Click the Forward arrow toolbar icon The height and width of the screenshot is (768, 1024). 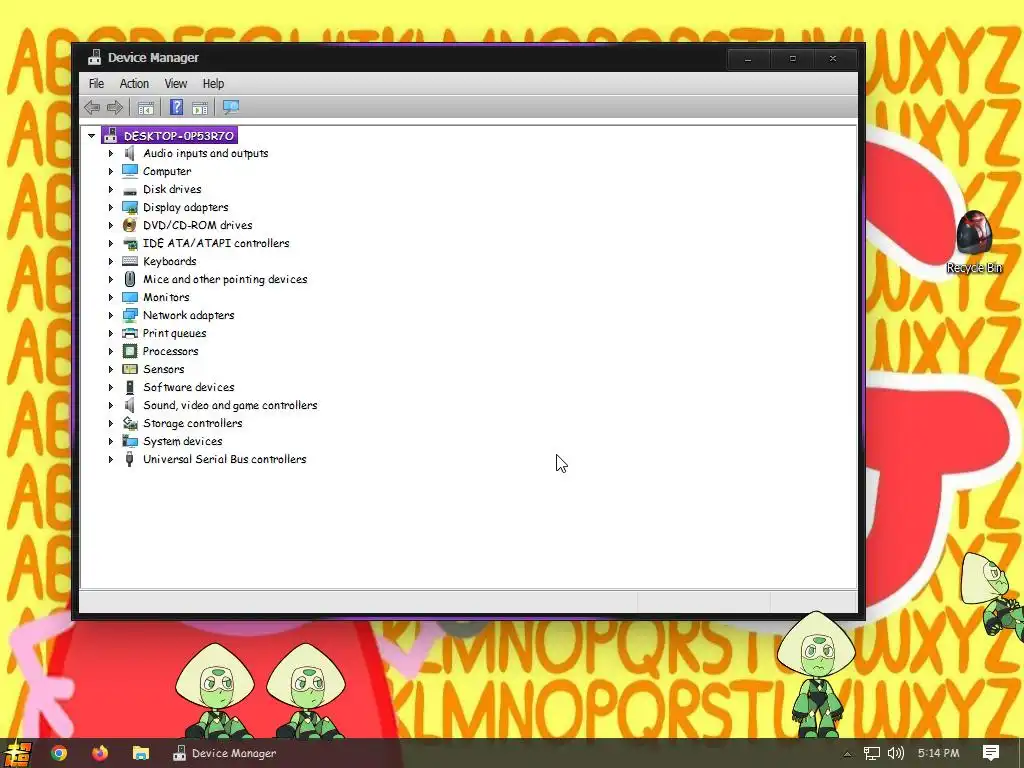click(115, 107)
